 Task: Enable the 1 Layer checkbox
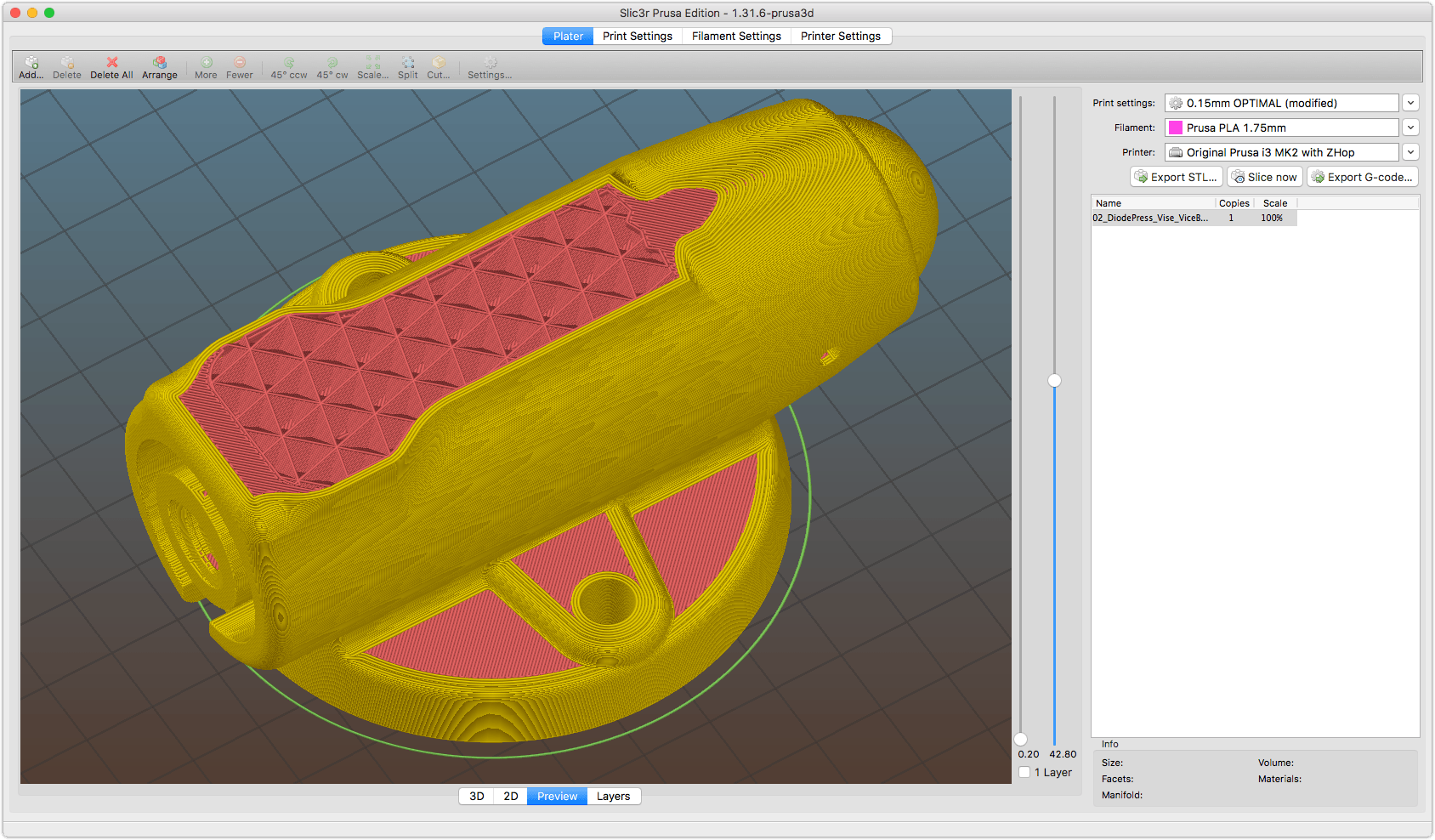tap(1025, 772)
